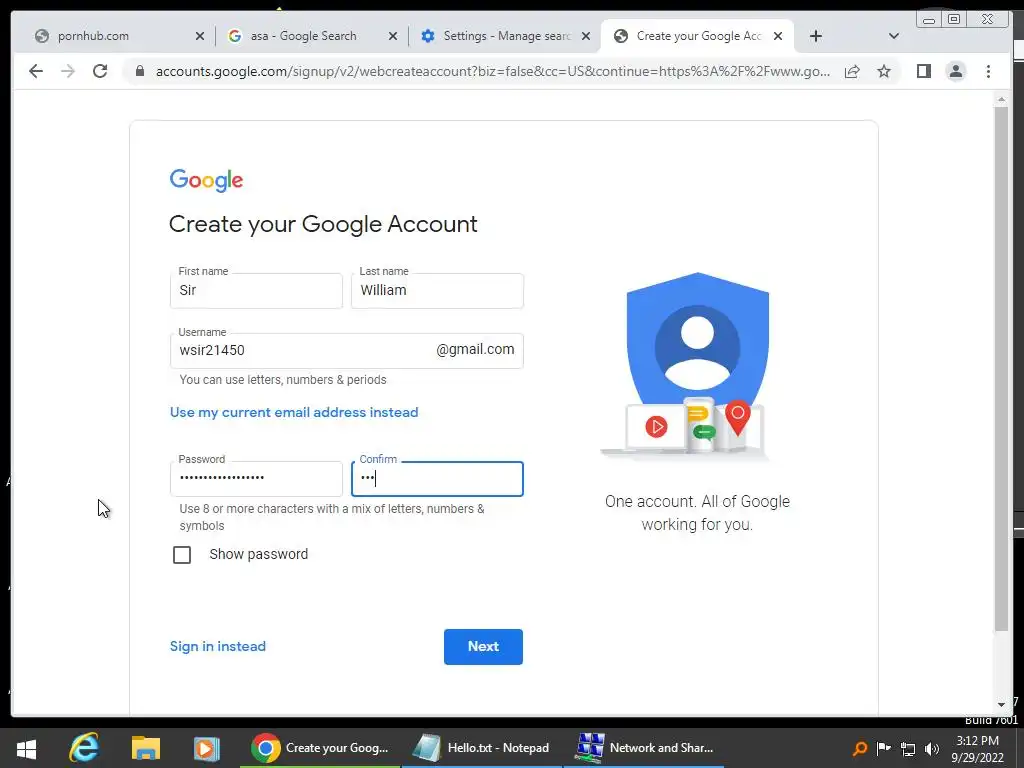Go back to the previous page
The height and width of the screenshot is (768, 1024).
pos(36,71)
